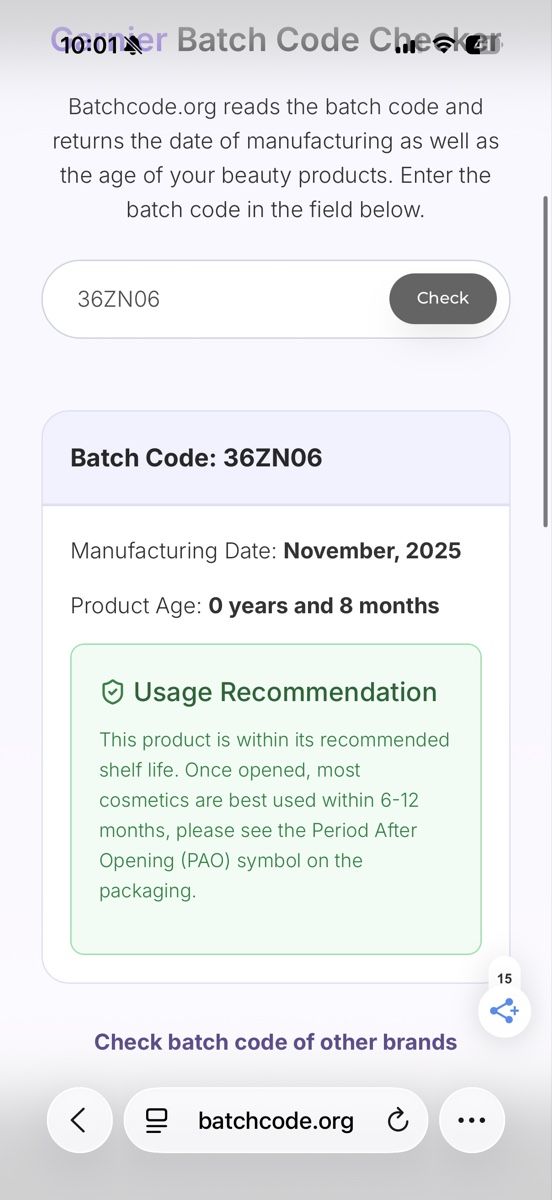Tap the silent bell icon near clock
Viewport: 552px width, 1200px height.
pyautogui.click(x=132, y=45)
